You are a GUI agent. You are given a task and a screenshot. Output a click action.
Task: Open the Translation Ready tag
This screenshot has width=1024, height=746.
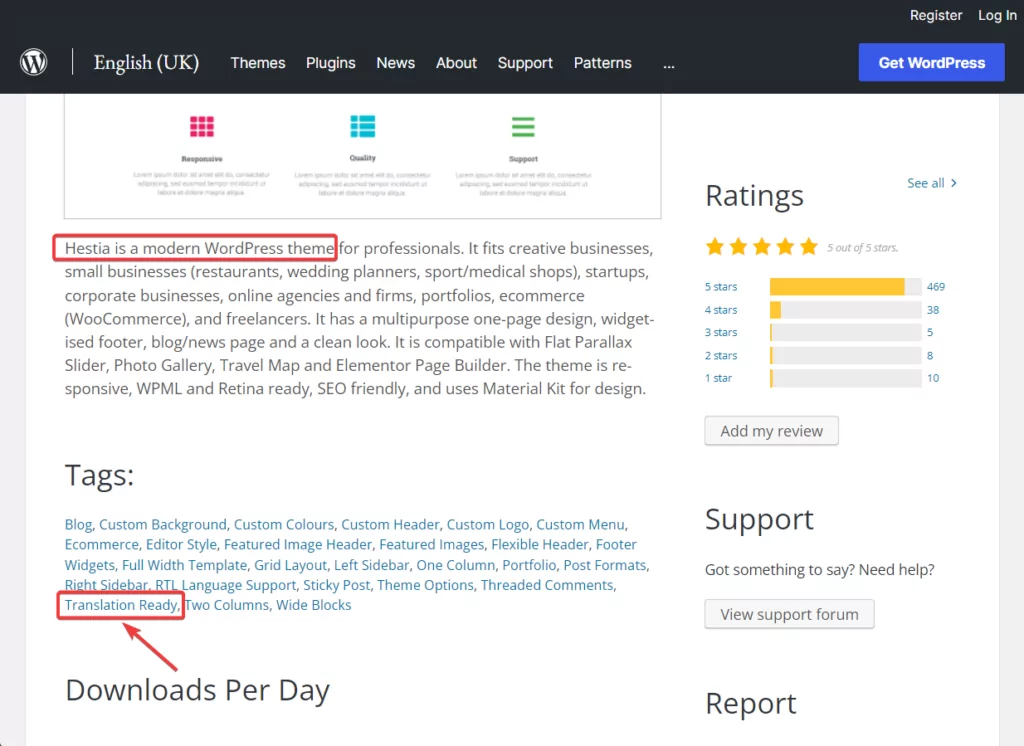121,605
